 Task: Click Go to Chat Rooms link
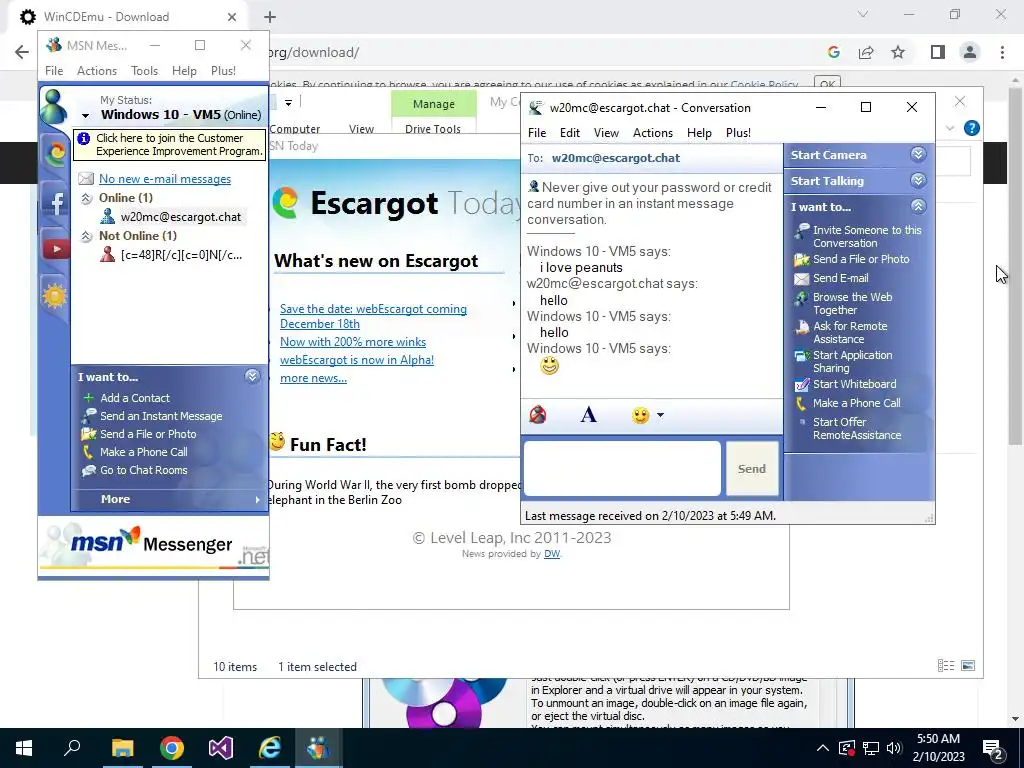143,470
